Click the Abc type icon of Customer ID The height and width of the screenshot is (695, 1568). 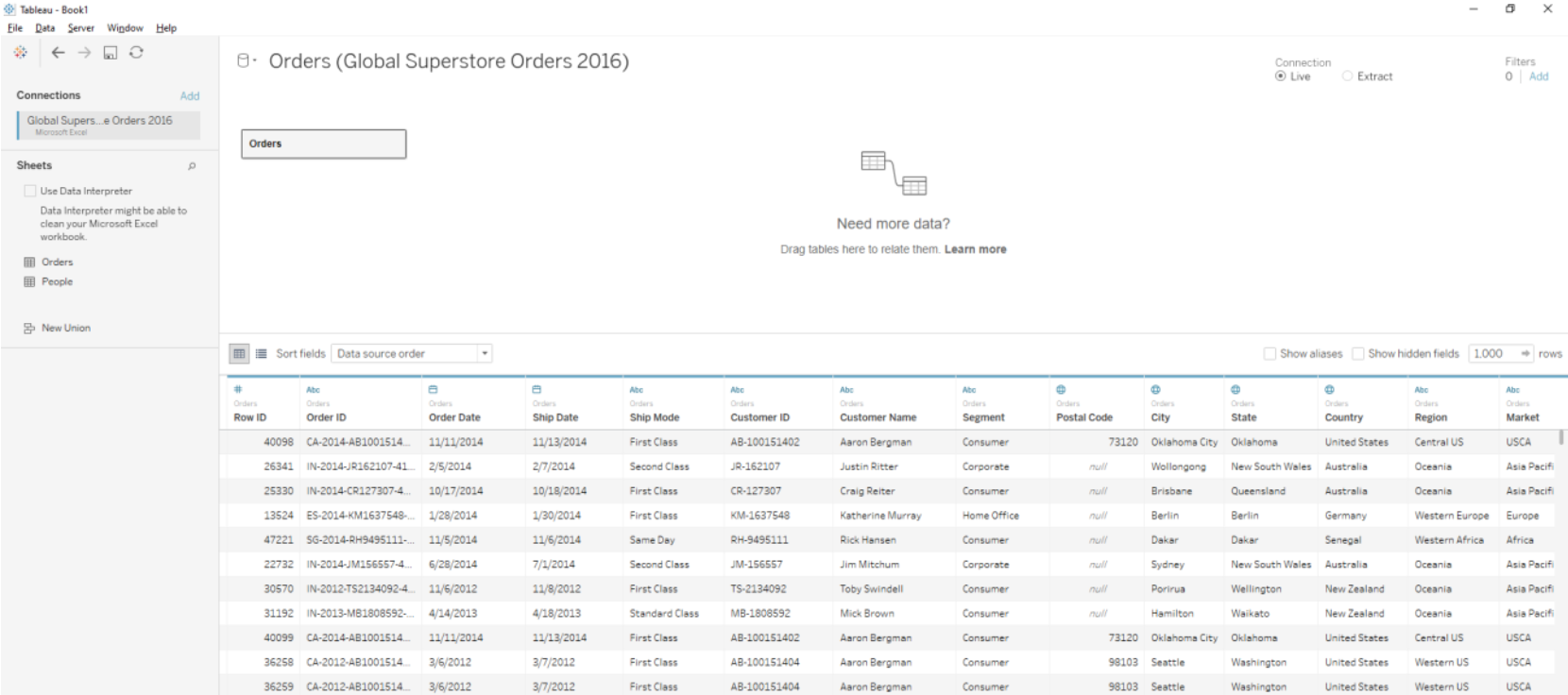[737, 389]
